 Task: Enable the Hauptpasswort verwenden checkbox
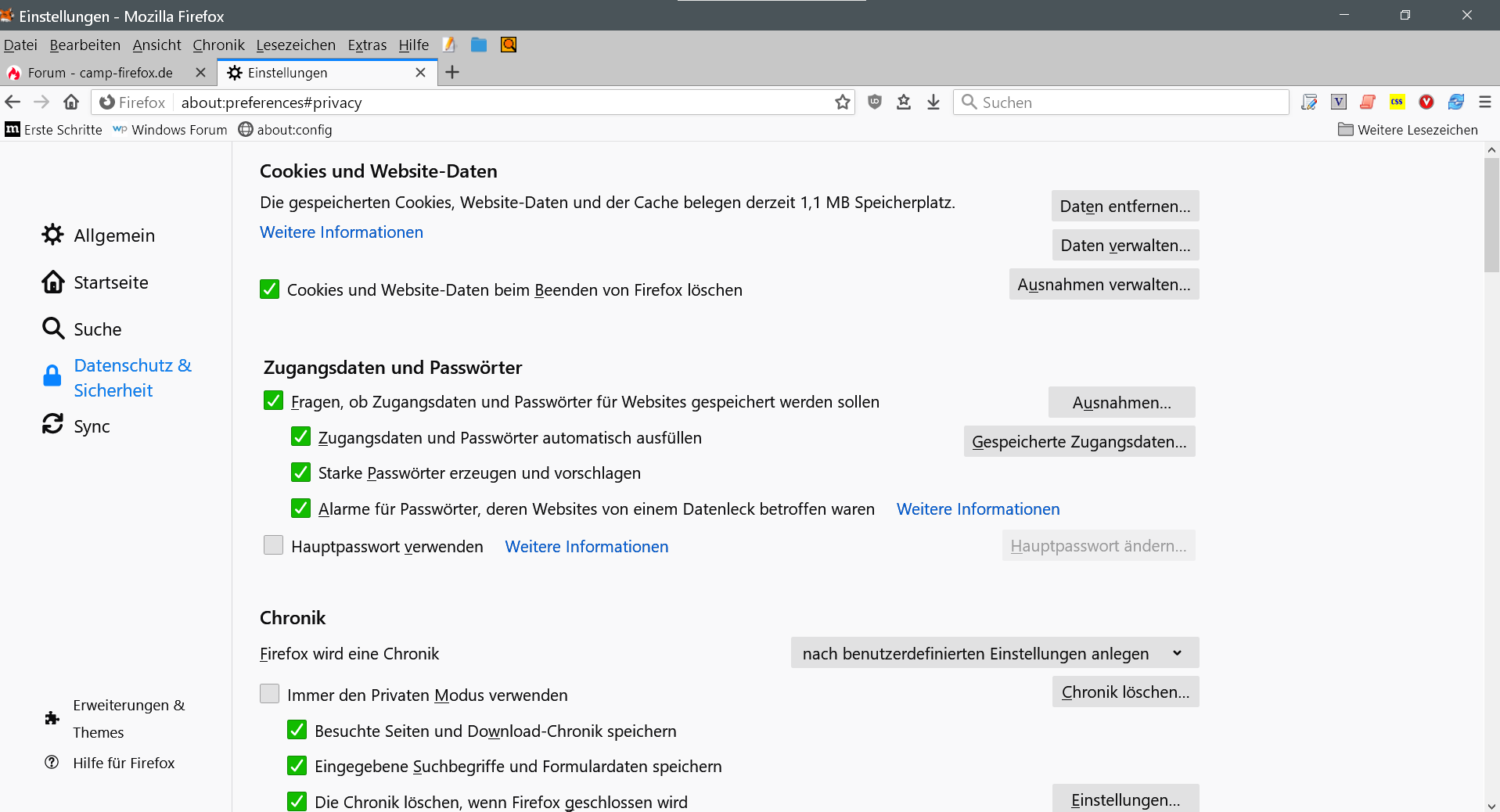tap(274, 545)
